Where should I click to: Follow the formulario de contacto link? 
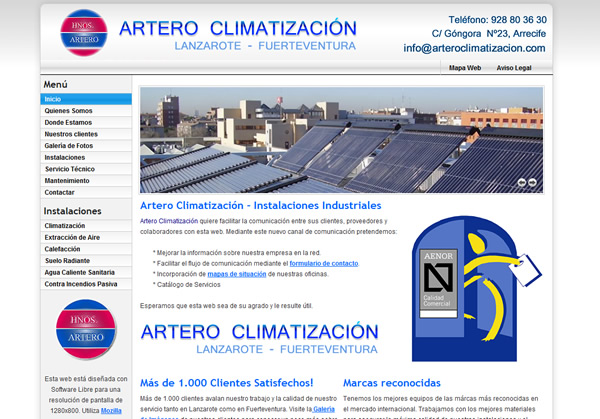(324, 263)
